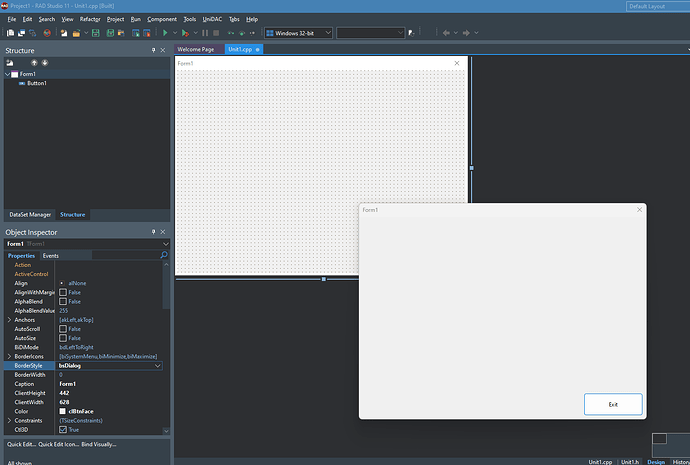Click the View Form toolbar icon
This screenshot has height=465, width=690.
(21, 33)
